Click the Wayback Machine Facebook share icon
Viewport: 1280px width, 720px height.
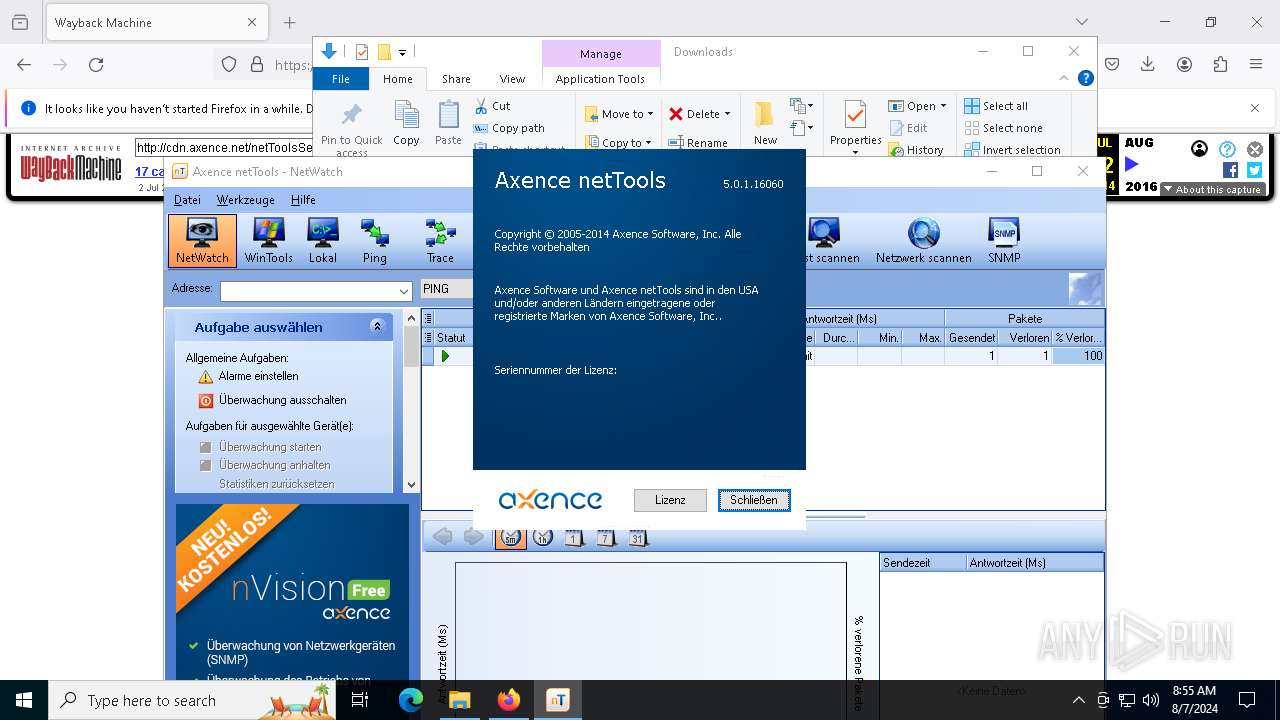coord(1230,170)
